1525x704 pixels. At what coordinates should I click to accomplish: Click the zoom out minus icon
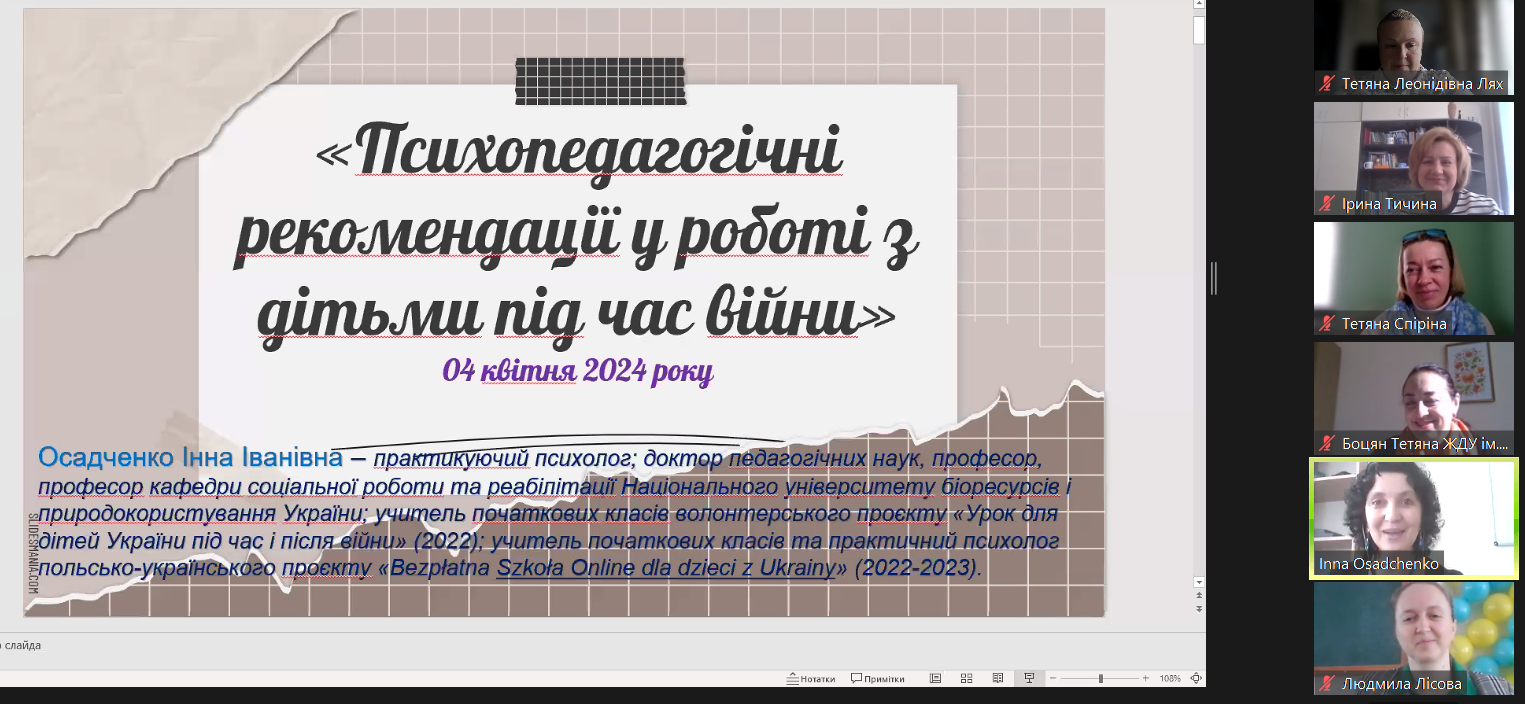click(1053, 678)
